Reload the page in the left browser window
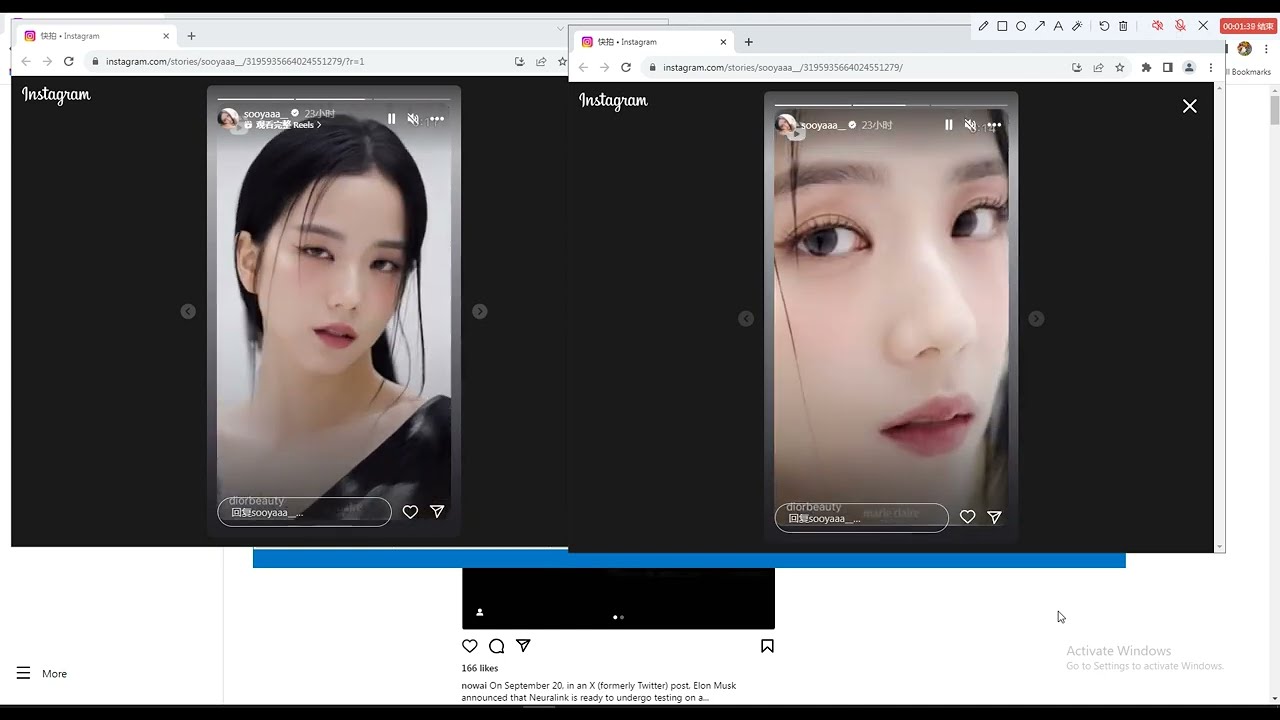Viewport: 1280px width, 720px height. coord(69,61)
